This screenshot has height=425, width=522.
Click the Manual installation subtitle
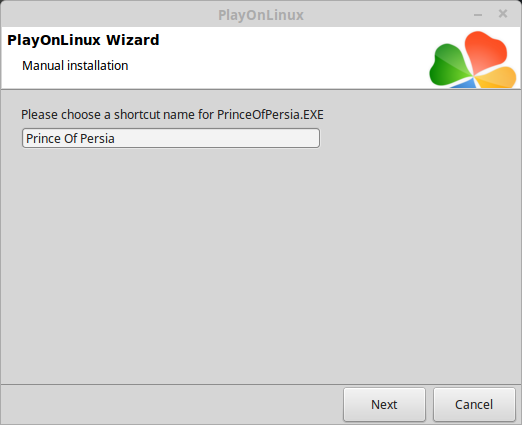(75, 66)
